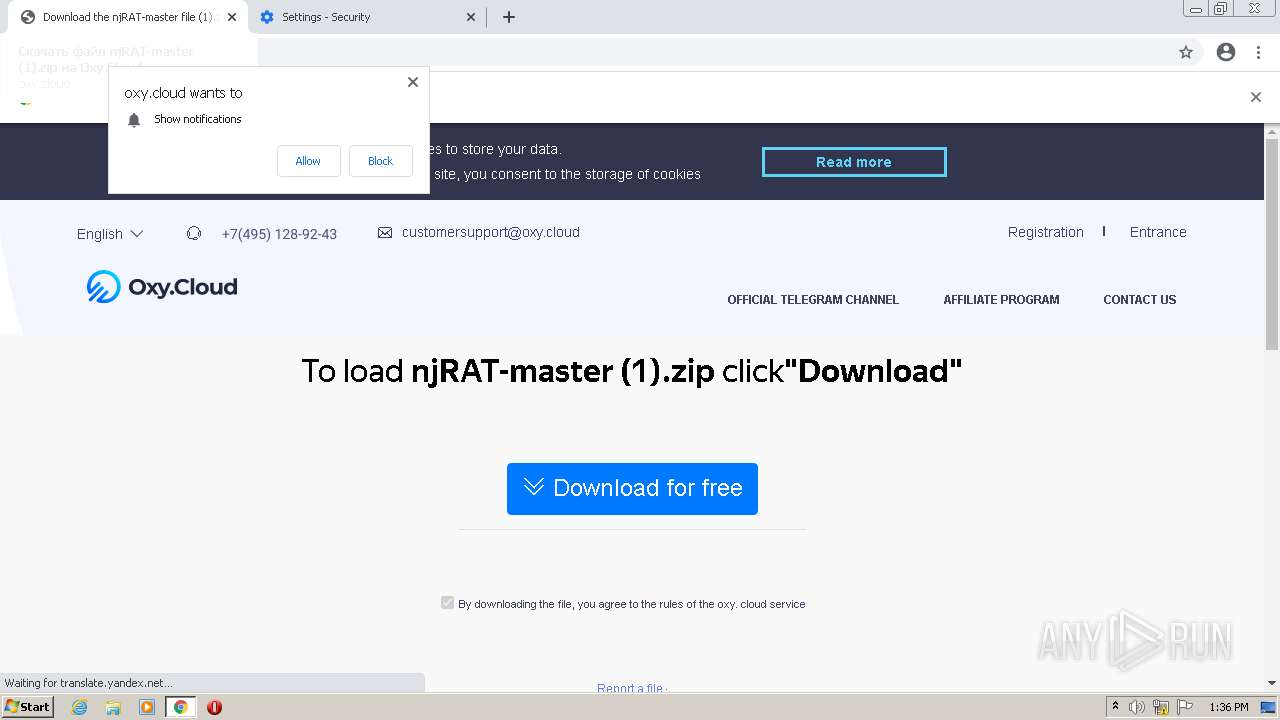Close the notification permission popup

click(412, 82)
